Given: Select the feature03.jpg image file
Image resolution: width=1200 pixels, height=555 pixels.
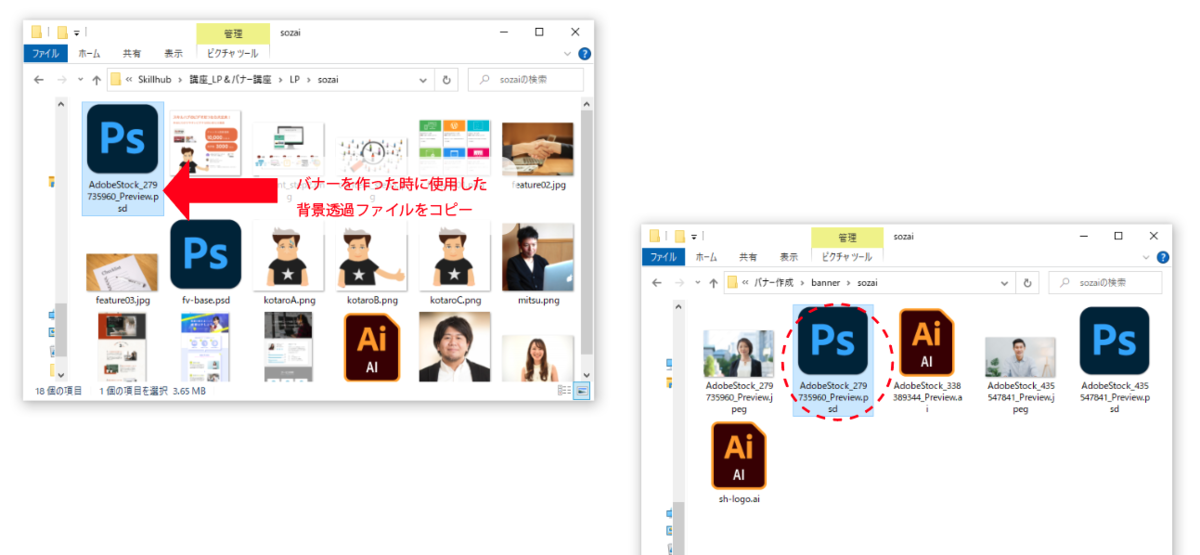Looking at the screenshot, I should [122, 278].
